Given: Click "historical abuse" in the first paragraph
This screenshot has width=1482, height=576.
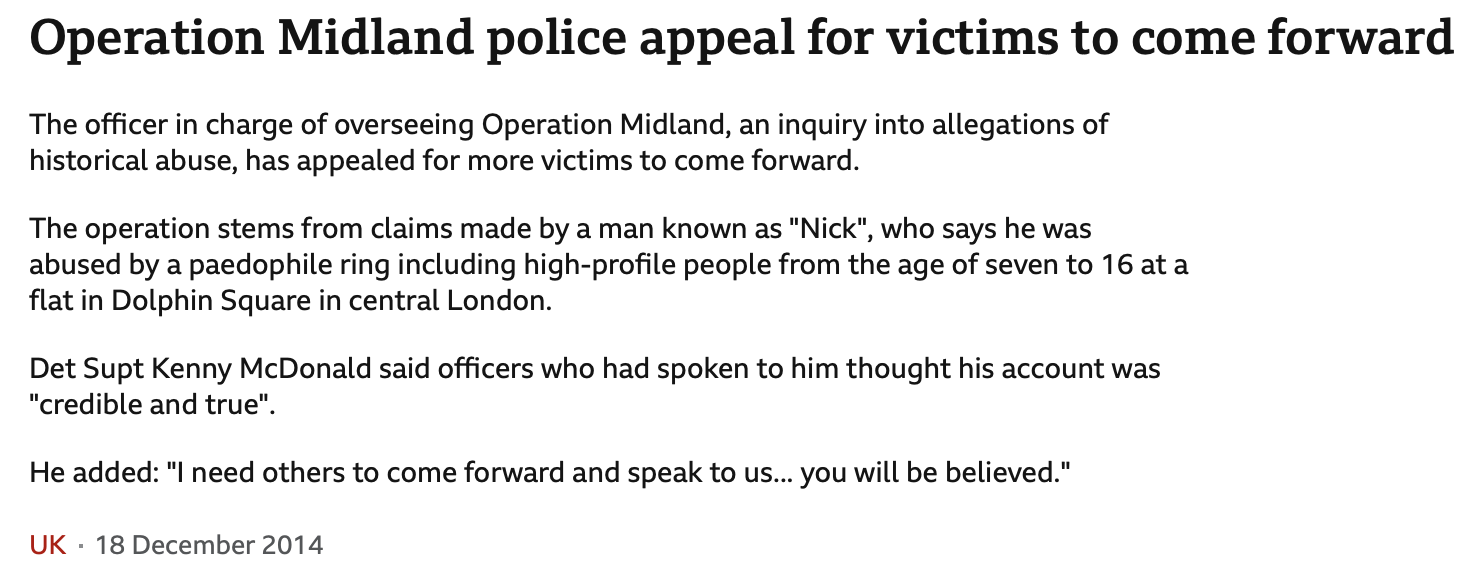Looking at the screenshot, I should [x=126, y=160].
